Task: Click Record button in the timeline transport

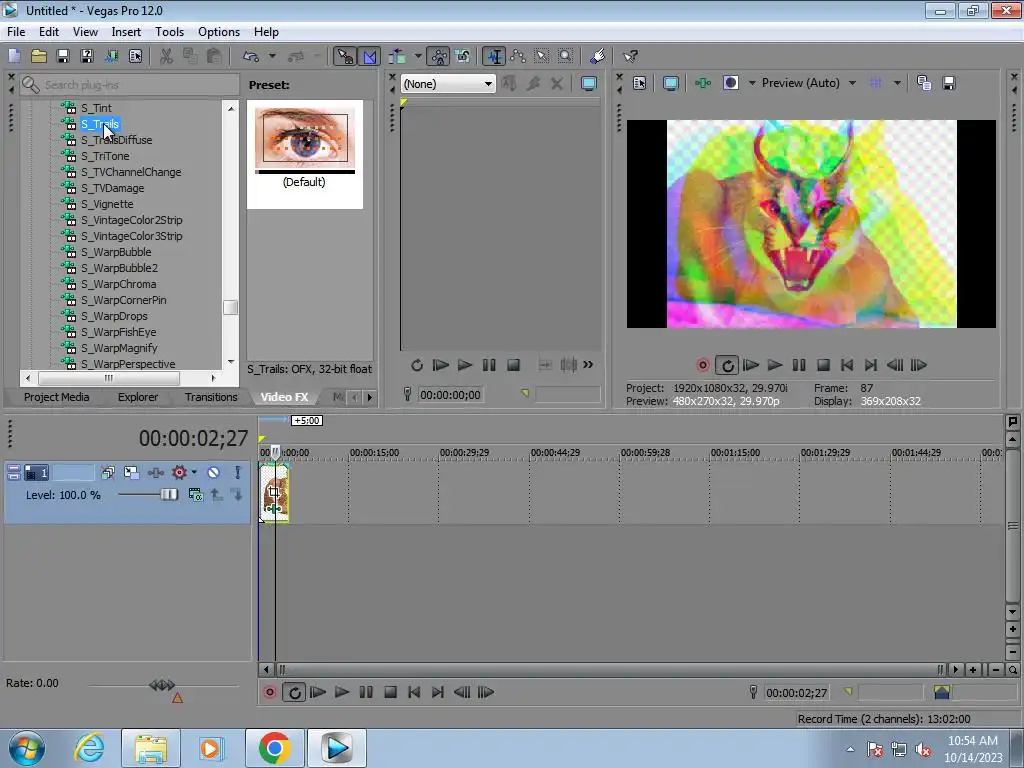Action: 269,692
